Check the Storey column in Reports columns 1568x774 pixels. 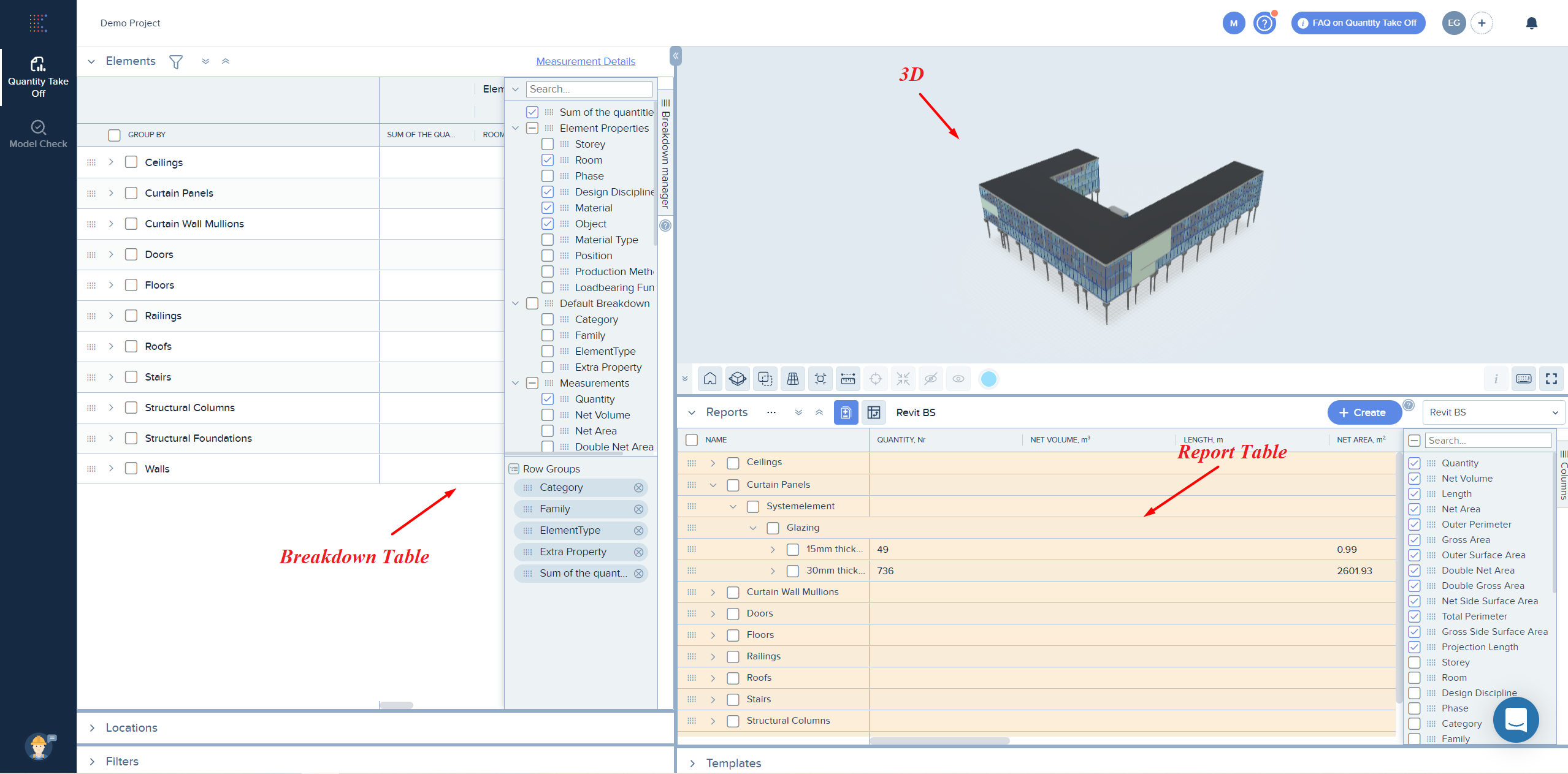pyautogui.click(x=1414, y=662)
